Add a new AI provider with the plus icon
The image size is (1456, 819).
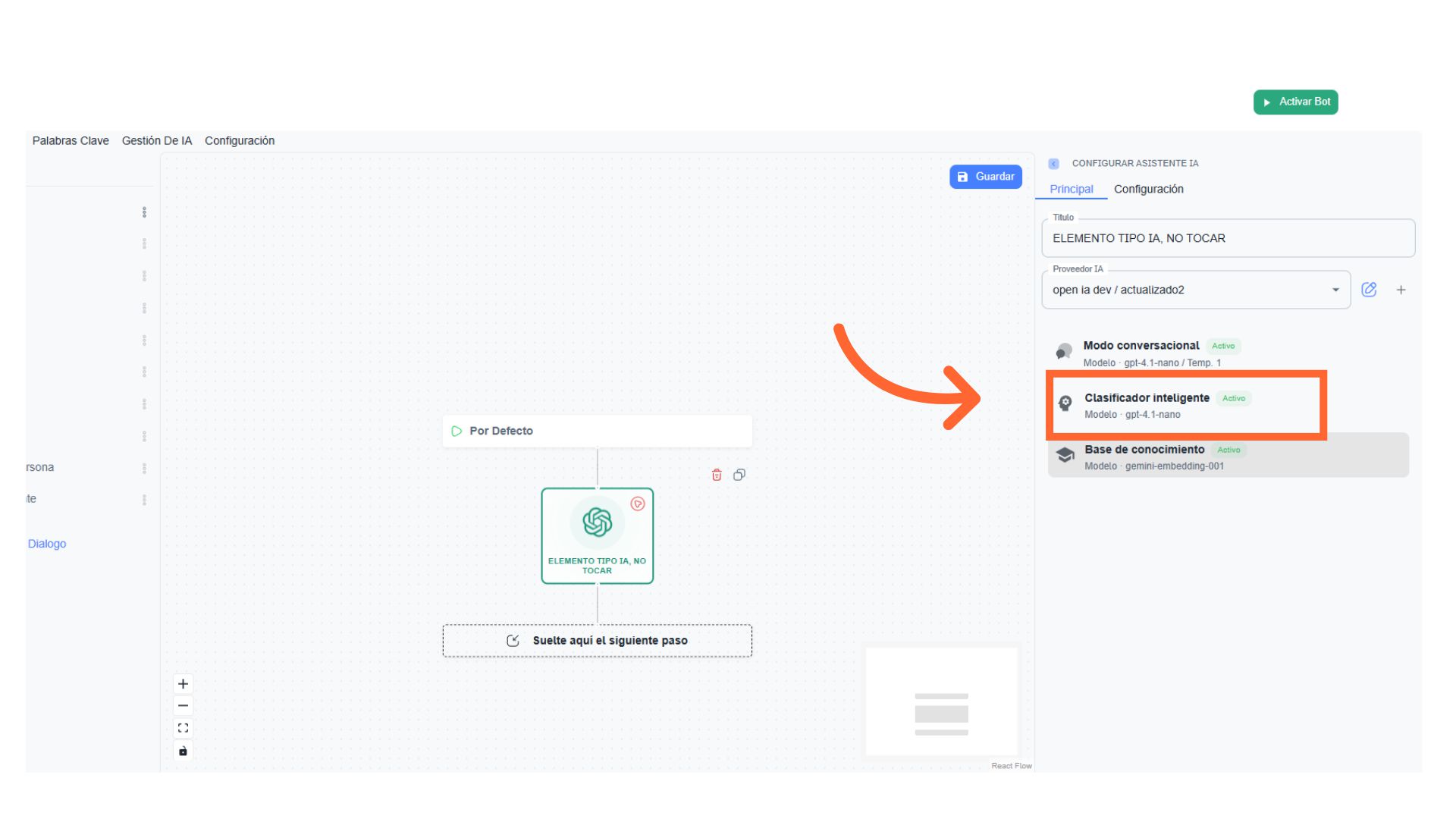1401,290
